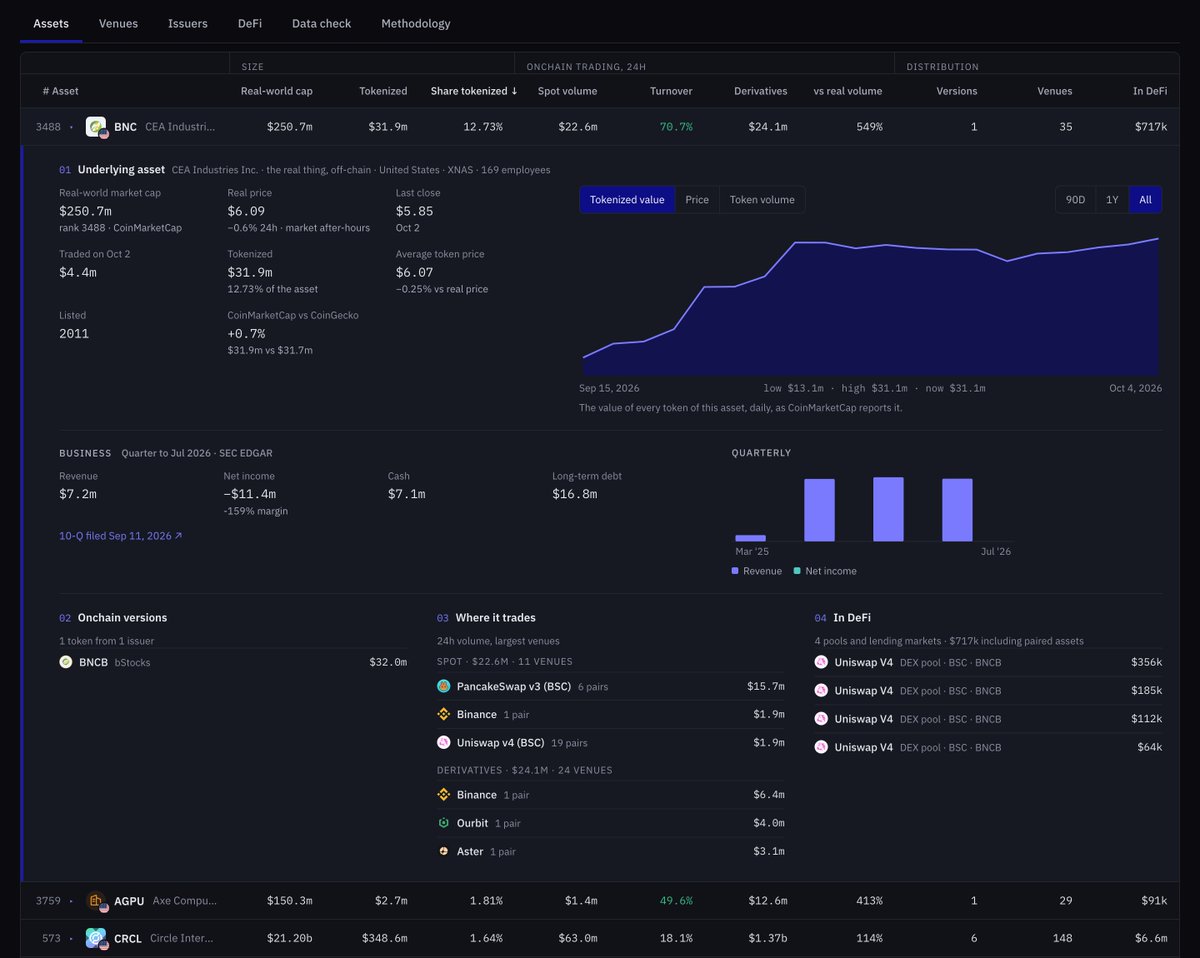Click the Revenue legend swatch

click(x=735, y=571)
